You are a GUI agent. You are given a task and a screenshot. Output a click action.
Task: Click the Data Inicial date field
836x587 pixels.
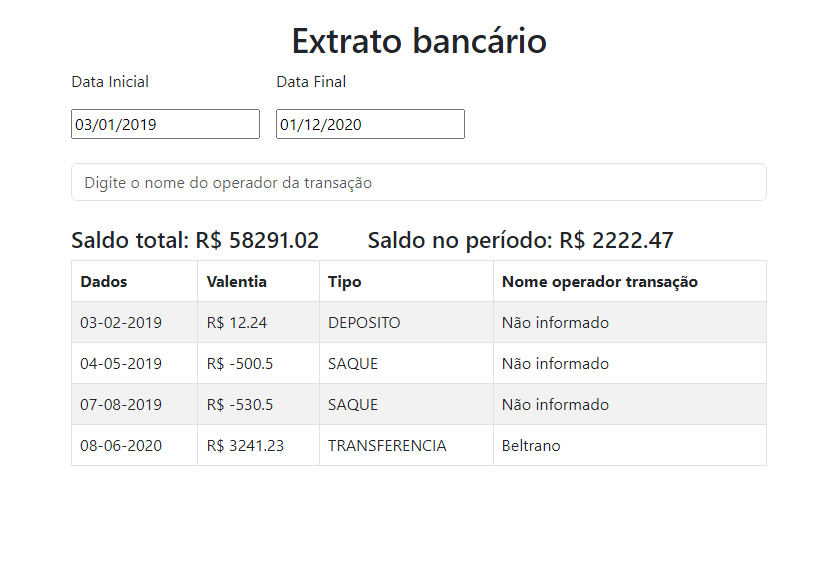tap(164, 123)
